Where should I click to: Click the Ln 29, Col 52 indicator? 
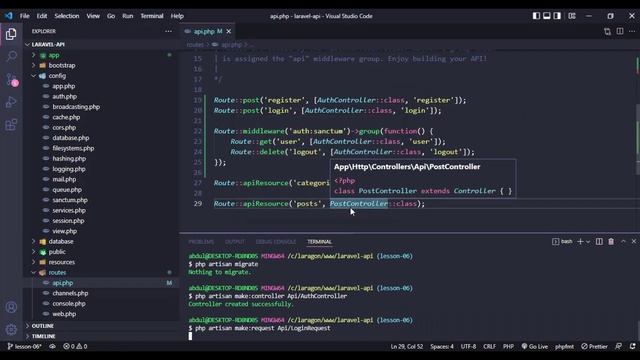(407, 347)
